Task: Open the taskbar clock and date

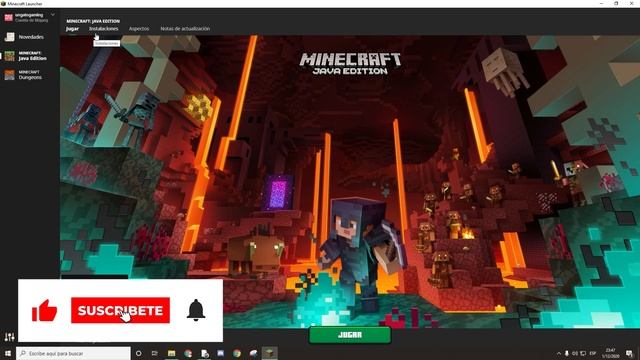Action: tap(611, 353)
